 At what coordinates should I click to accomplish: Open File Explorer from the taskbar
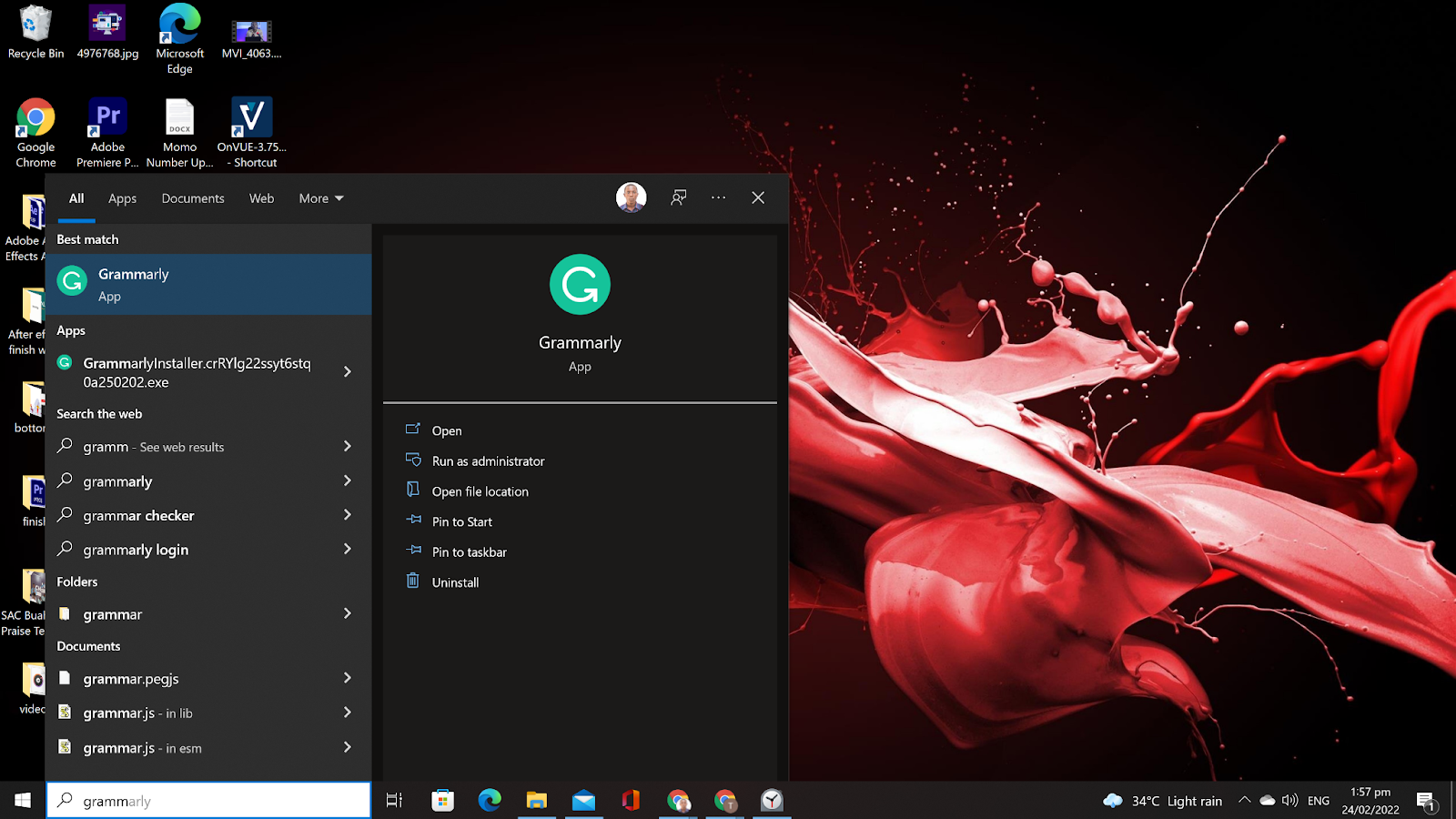(x=537, y=801)
